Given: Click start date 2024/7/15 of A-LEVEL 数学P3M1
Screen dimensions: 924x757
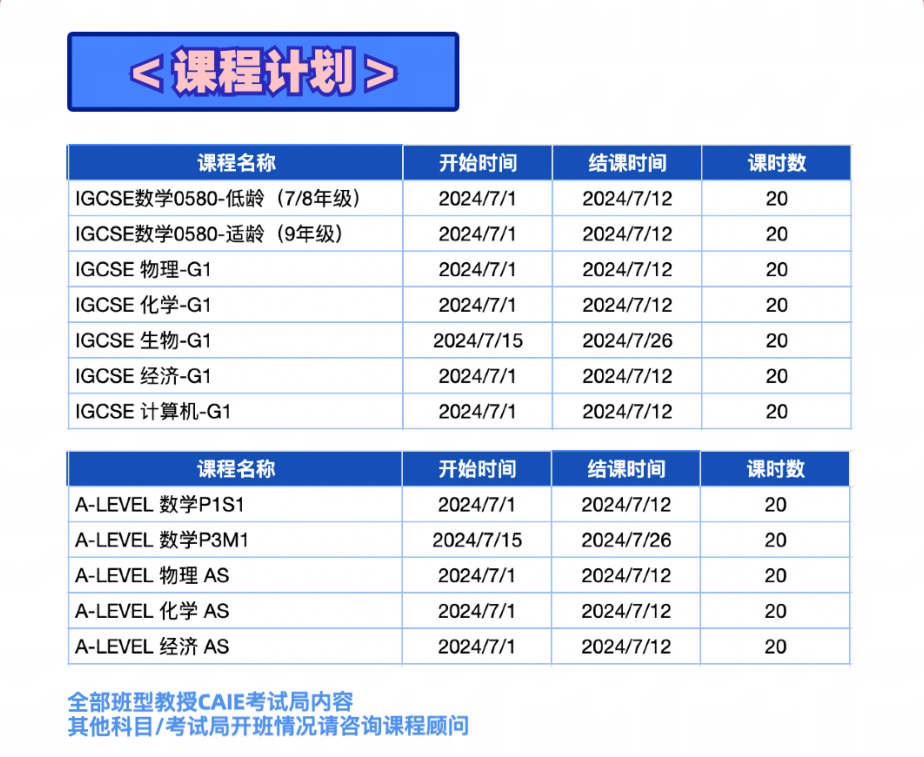Looking at the screenshot, I should 477,540.
